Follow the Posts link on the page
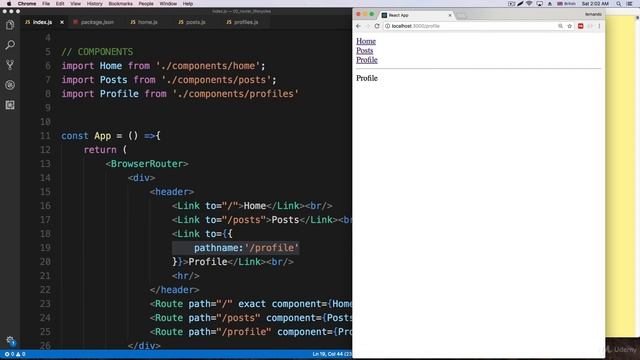The height and width of the screenshot is (360, 640). pos(364,51)
